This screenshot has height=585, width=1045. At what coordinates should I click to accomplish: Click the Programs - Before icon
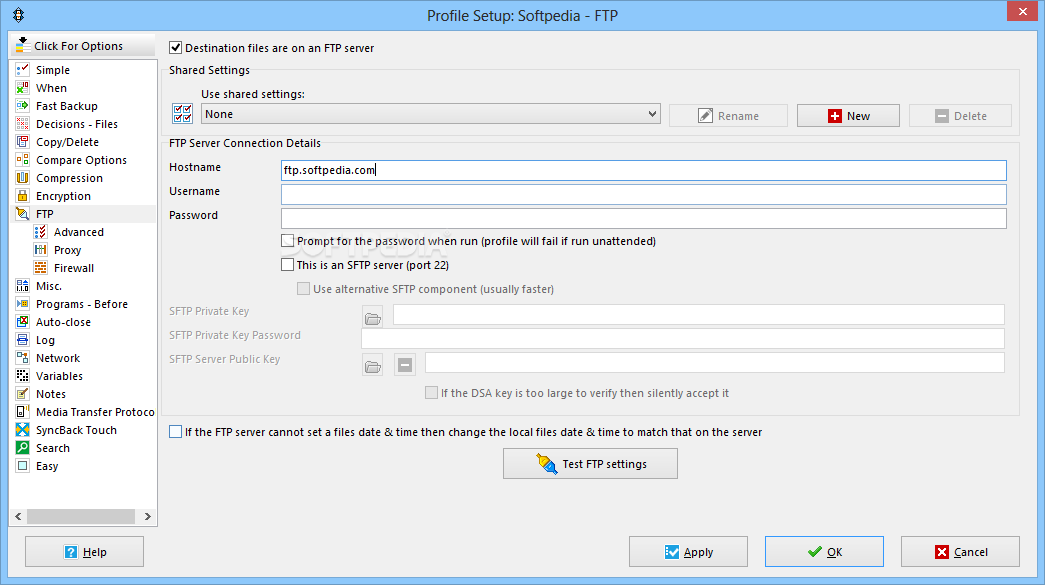pyautogui.click(x=23, y=303)
